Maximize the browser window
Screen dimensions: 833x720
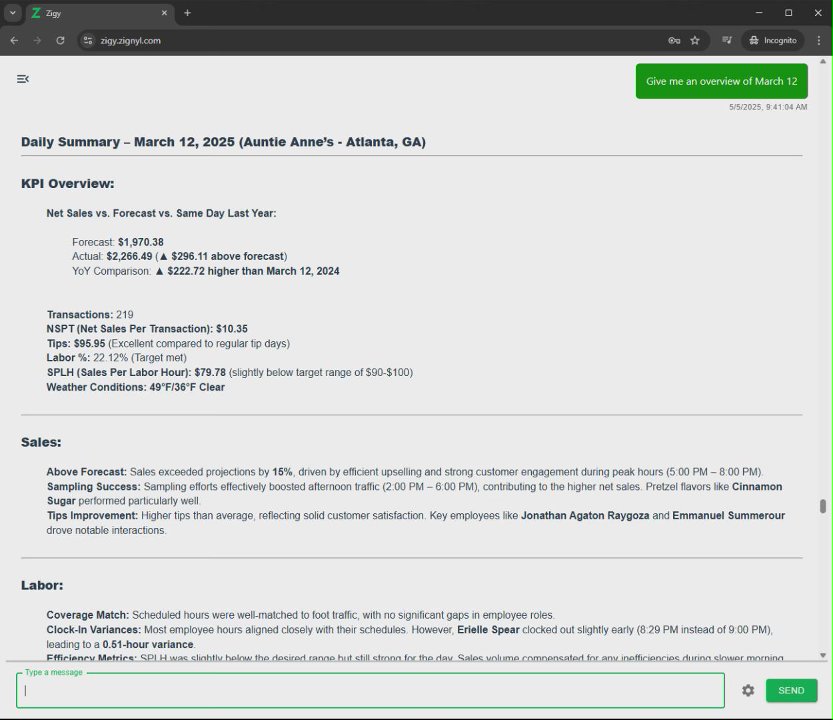point(788,13)
